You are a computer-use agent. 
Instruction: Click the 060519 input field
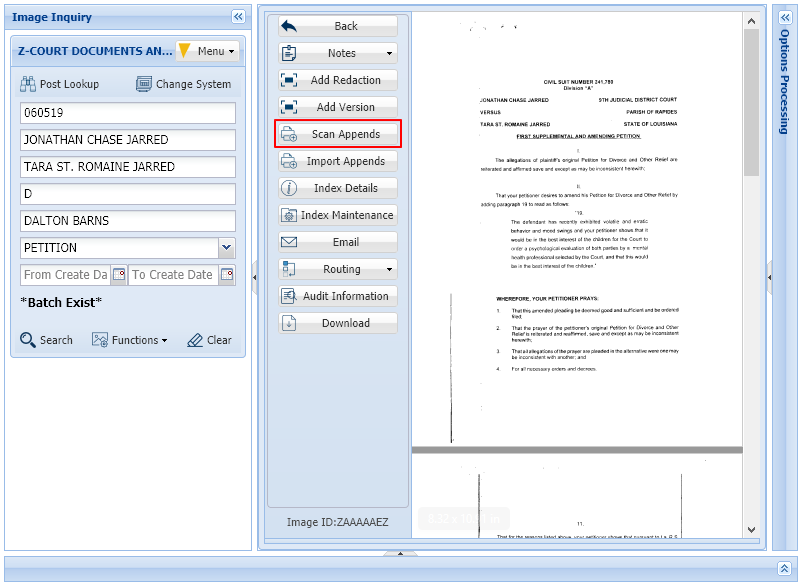(x=128, y=112)
